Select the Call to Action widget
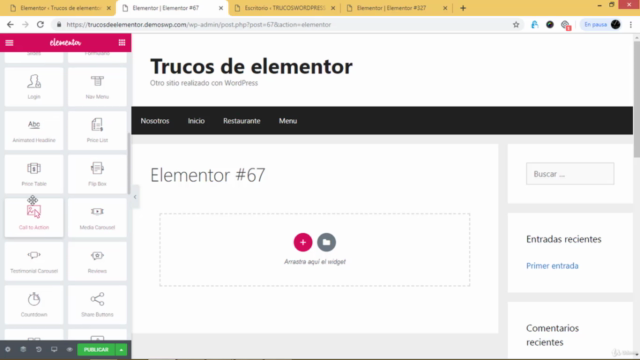The image size is (640, 360). point(34,218)
